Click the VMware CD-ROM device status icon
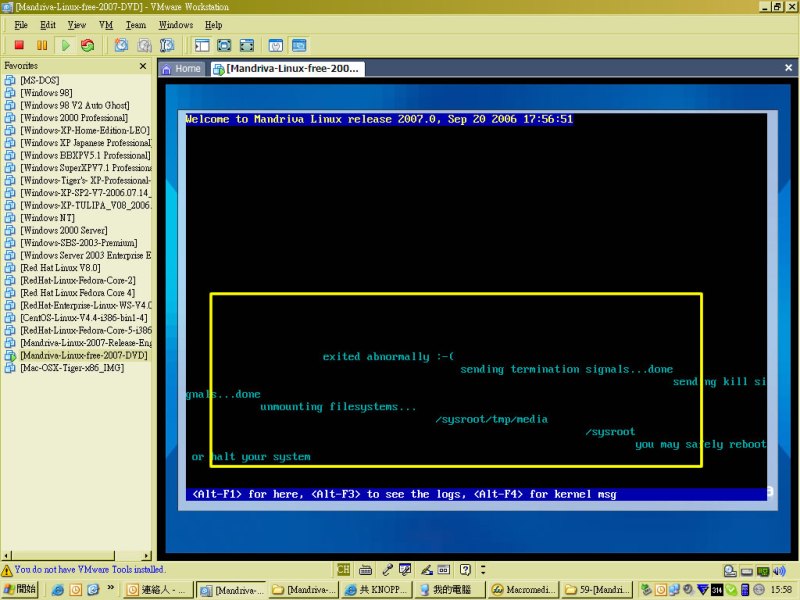 [731, 571]
